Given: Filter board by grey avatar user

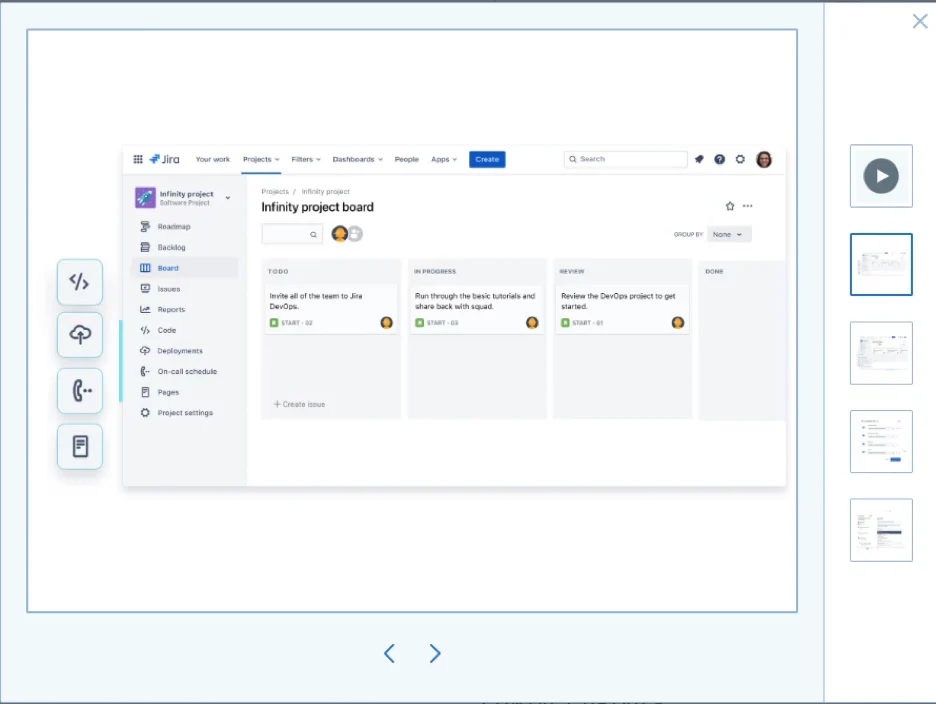Looking at the screenshot, I should (x=356, y=234).
